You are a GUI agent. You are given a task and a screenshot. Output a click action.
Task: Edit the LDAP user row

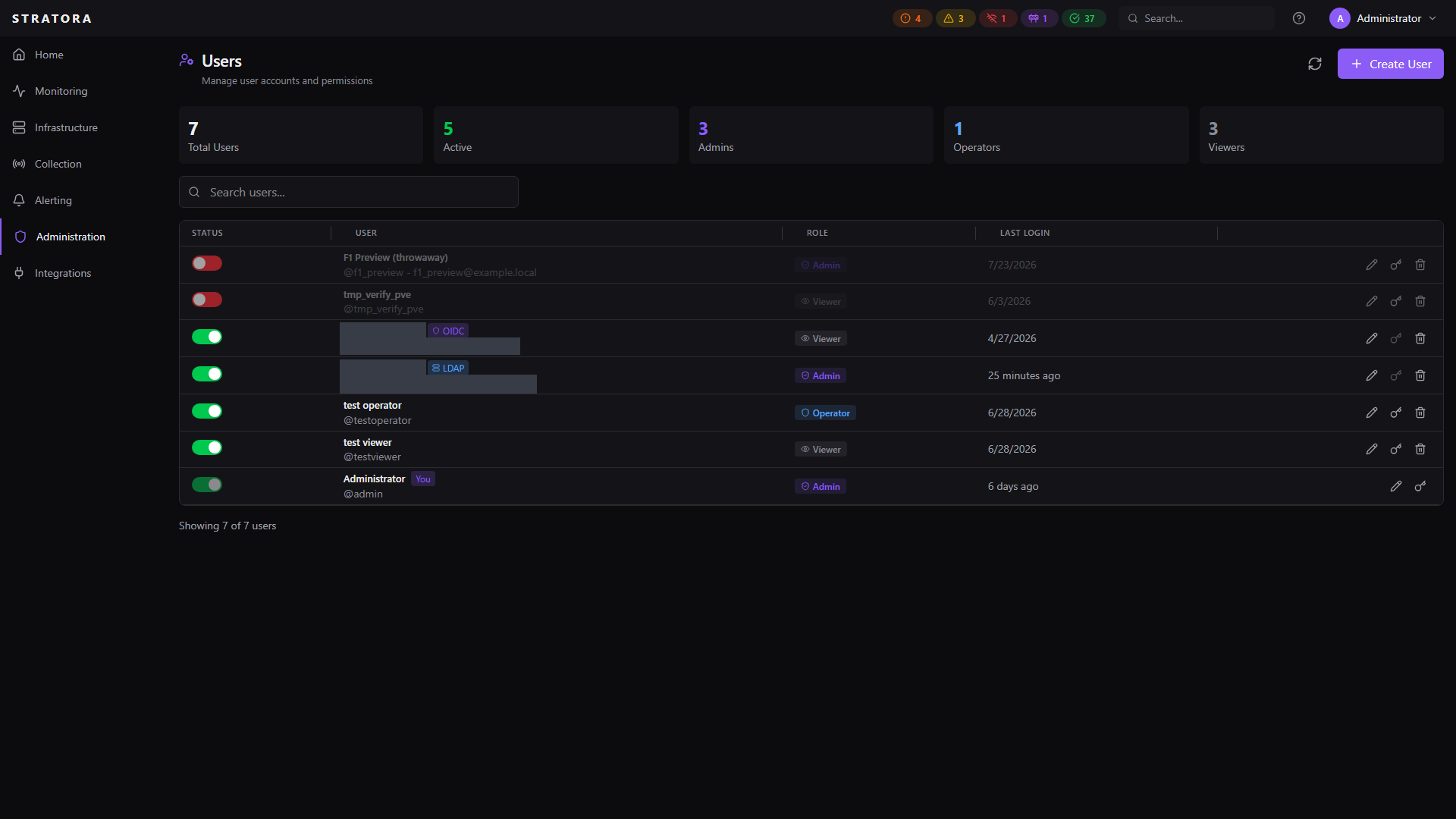click(1372, 375)
